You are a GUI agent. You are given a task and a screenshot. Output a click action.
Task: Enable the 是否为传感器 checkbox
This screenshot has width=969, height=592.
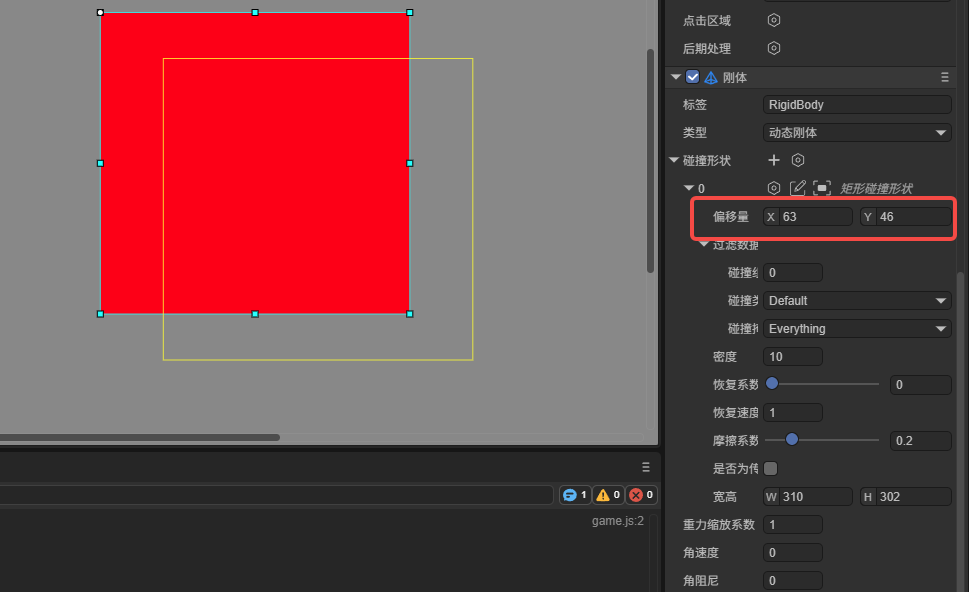coord(771,468)
